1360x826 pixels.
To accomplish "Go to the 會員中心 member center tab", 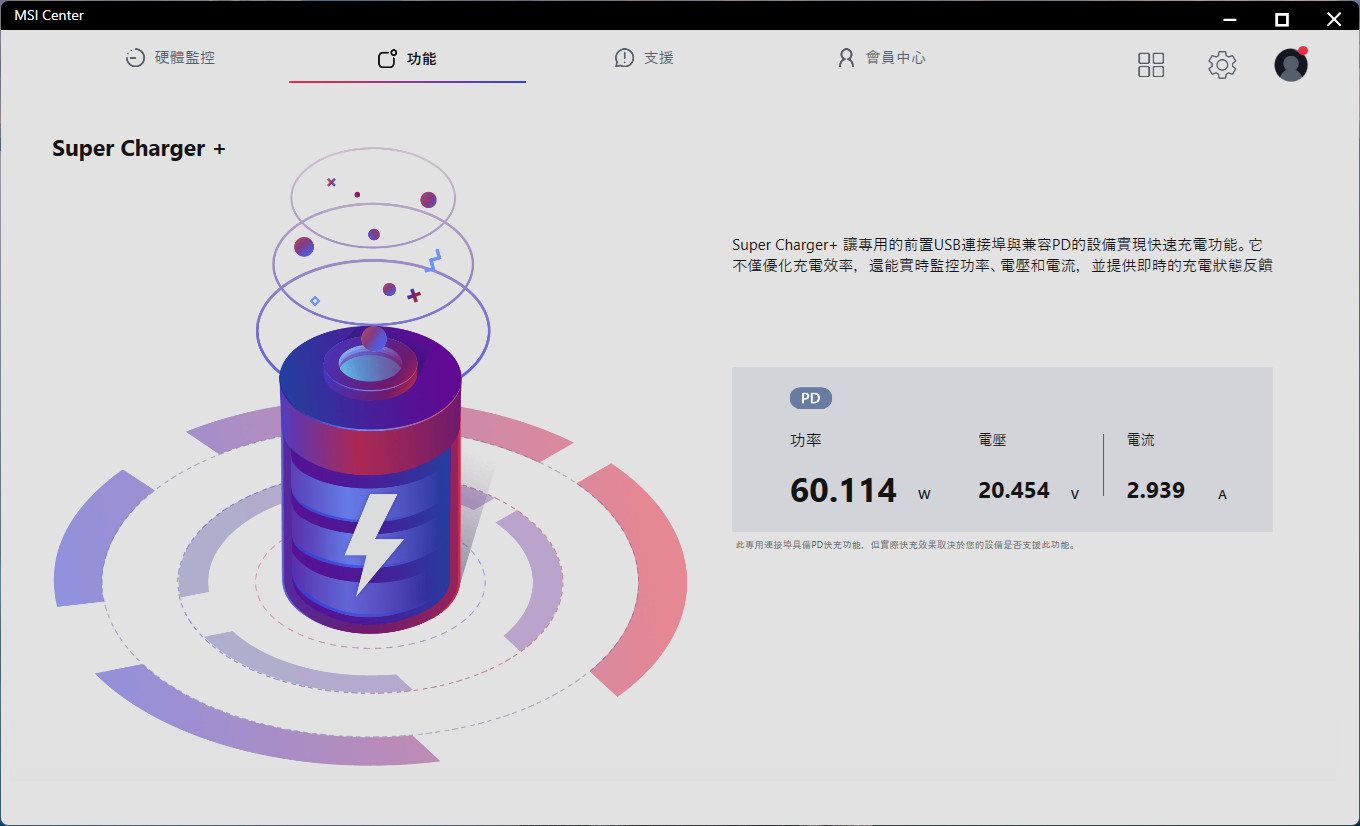I will point(882,58).
